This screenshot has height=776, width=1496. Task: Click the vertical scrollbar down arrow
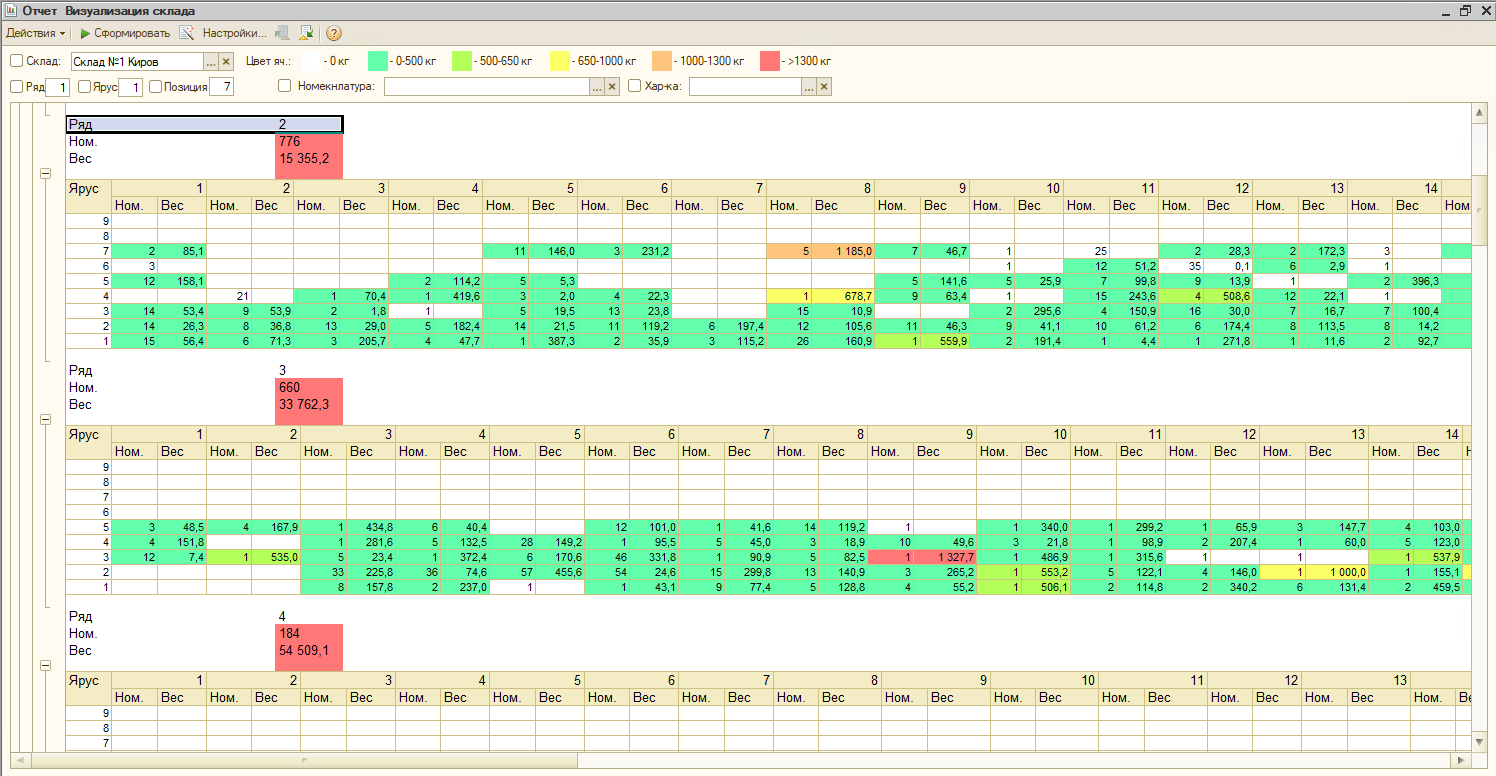tap(1480, 741)
